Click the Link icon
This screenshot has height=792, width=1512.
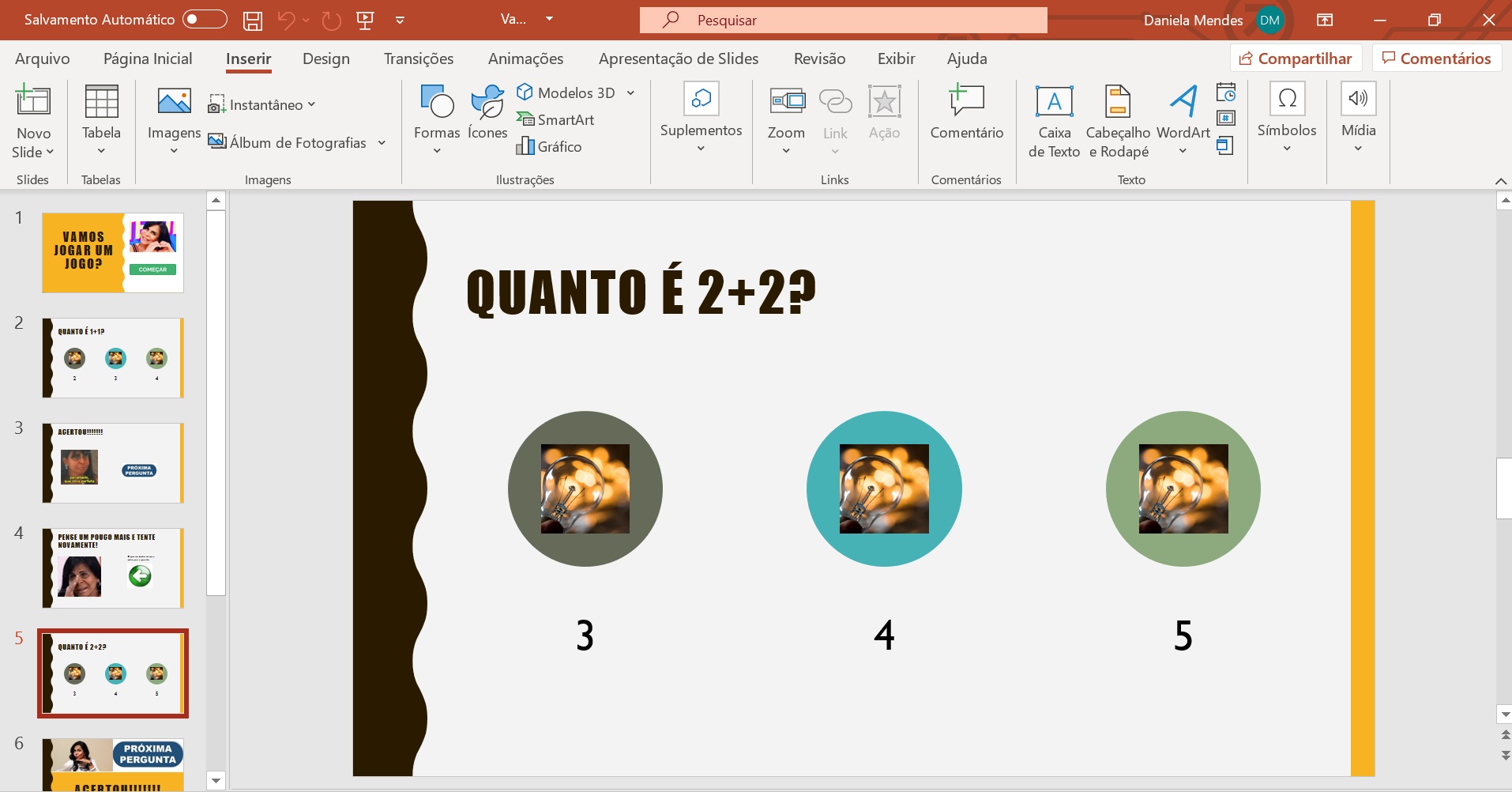point(835,101)
